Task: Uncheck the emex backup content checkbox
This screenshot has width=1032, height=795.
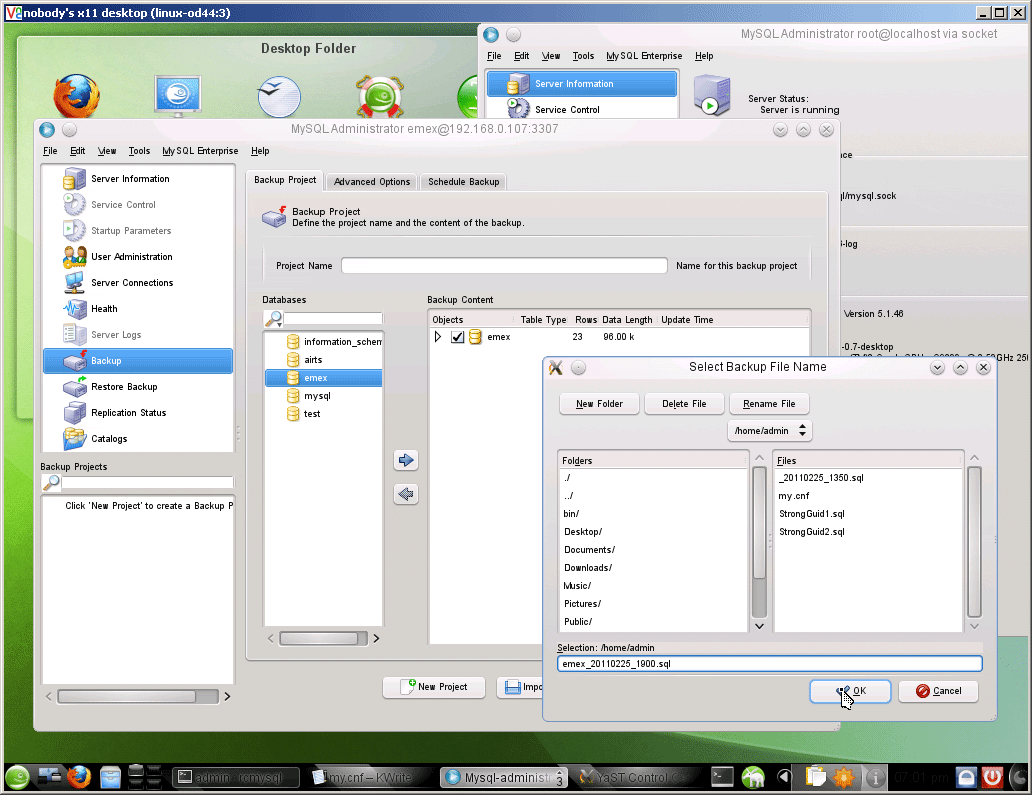Action: point(457,337)
